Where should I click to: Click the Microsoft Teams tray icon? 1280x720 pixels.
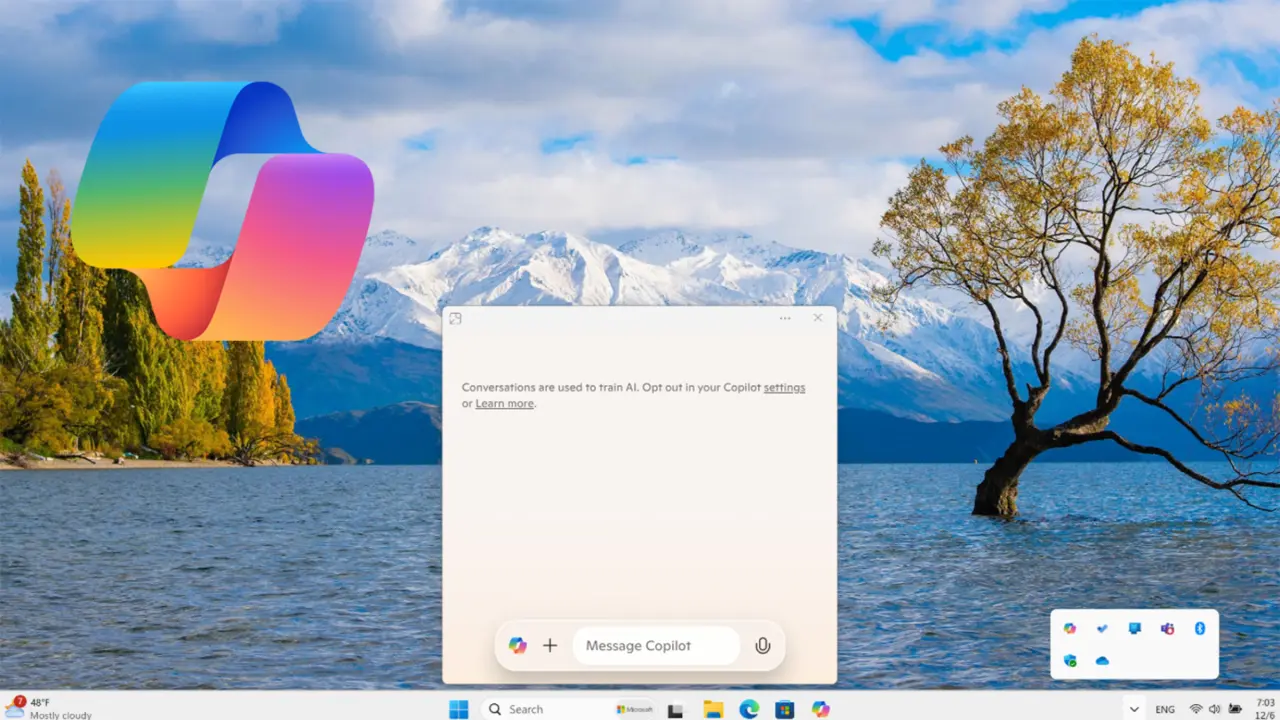1167,628
